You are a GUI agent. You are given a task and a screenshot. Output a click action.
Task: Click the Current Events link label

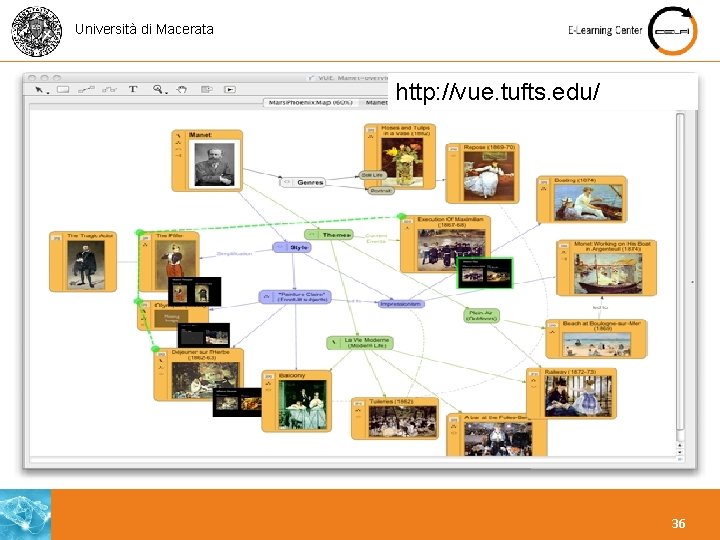coord(376,238)
